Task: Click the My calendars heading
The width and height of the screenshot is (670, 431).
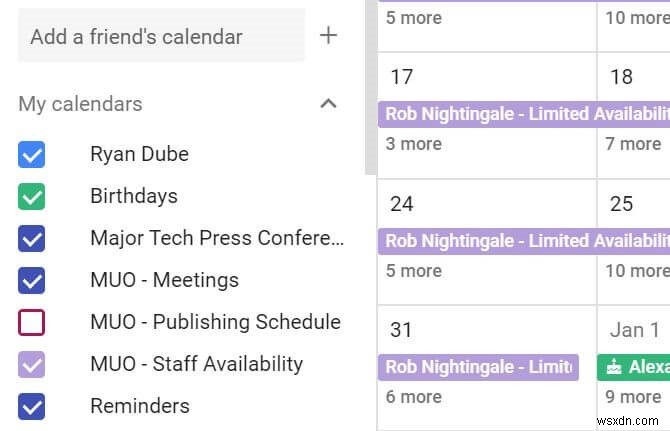Action: tap(80, 104)
